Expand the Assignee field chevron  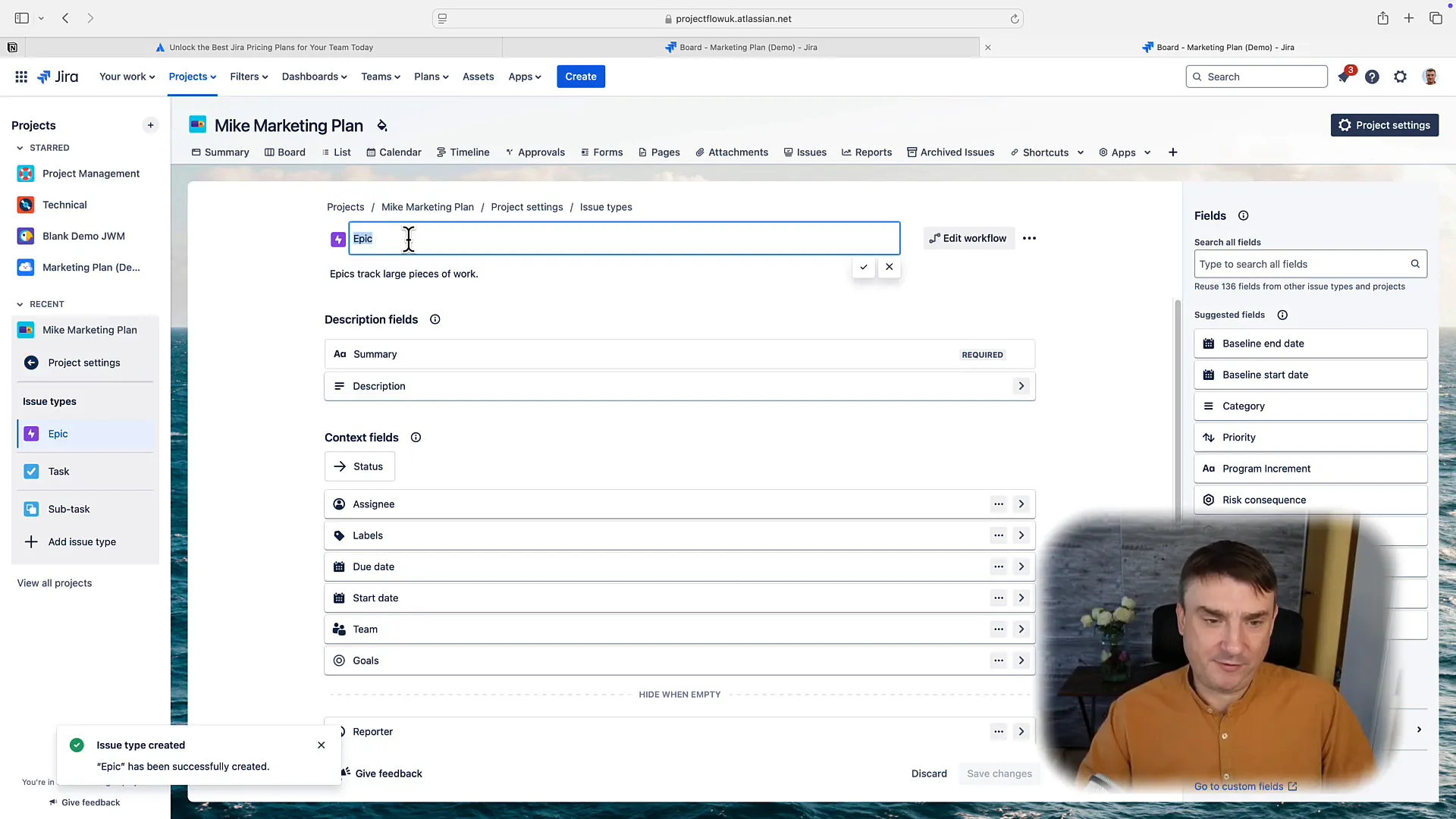pyautogui.click(x=1021, y=504)
